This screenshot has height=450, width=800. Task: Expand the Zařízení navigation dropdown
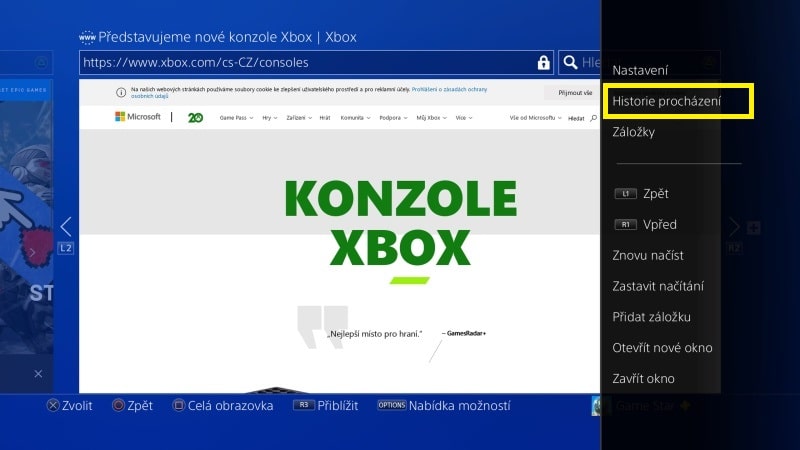point(298,118)
